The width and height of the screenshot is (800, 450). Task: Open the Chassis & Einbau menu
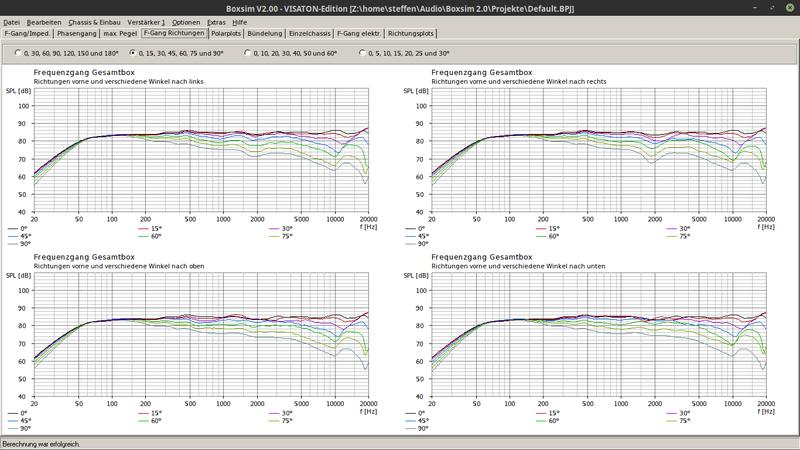pyautogui.click(x=96, y=21)
